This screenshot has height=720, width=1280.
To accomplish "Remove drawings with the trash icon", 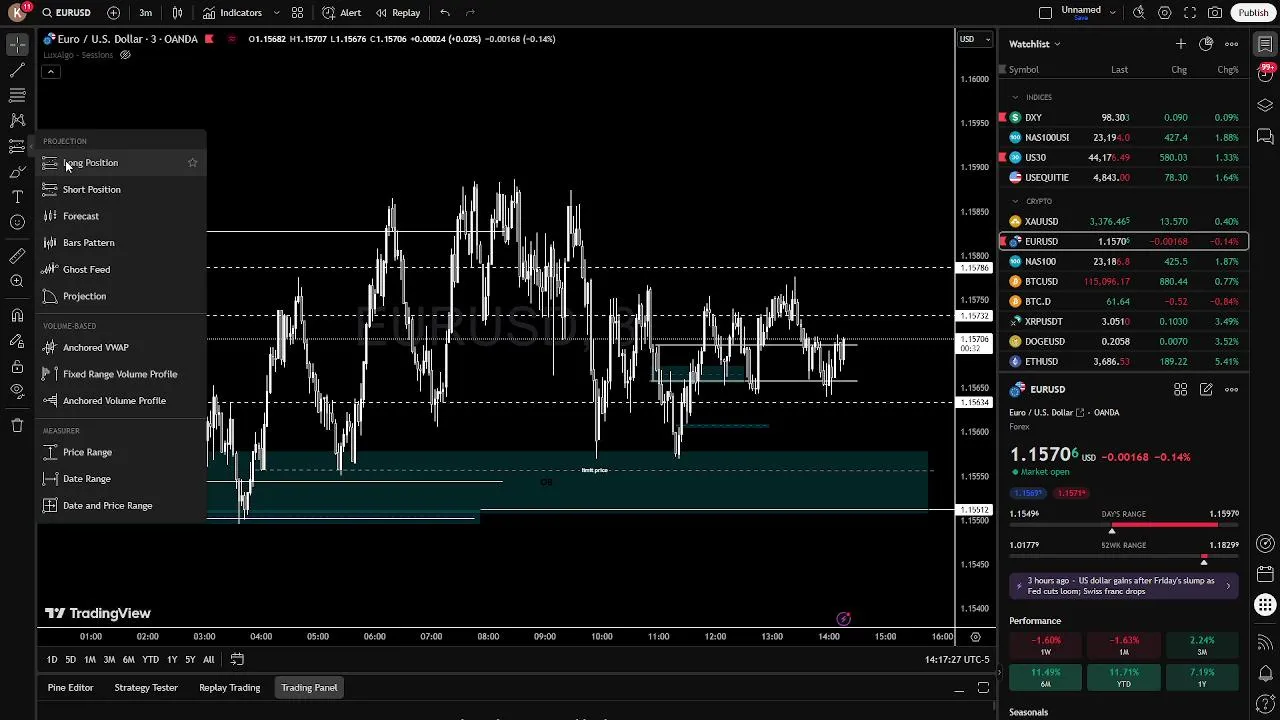I will pyautogui.click(x=17, y=426).
